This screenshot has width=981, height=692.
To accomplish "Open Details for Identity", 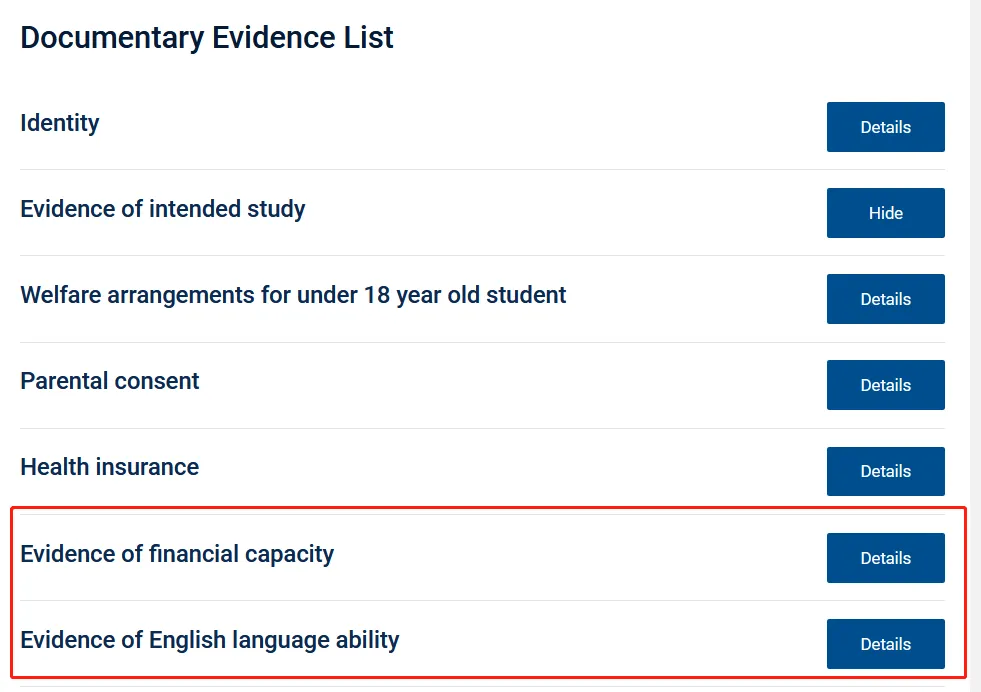I will point(885,127).
